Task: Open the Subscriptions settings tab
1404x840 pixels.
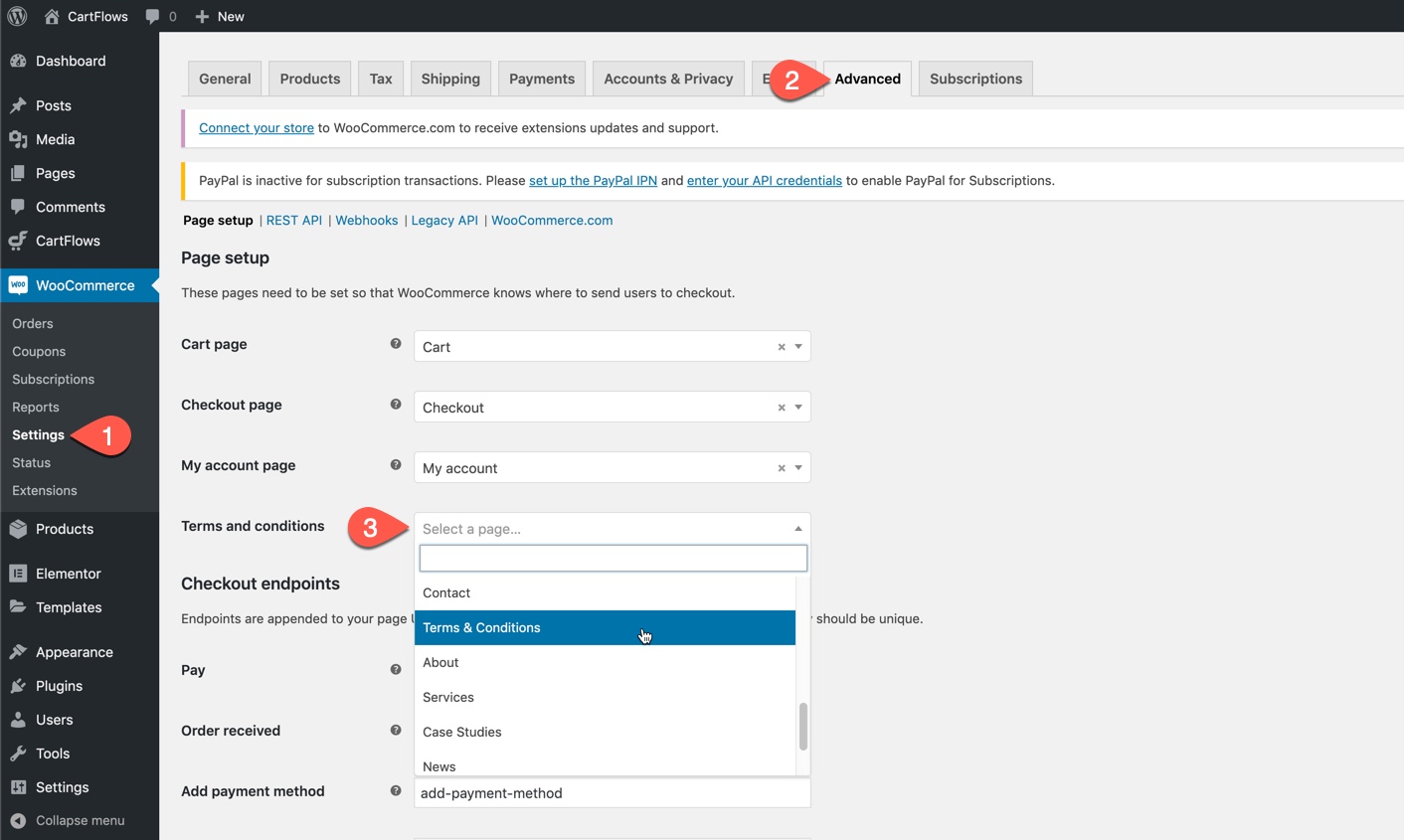Action: click(975, 79)
